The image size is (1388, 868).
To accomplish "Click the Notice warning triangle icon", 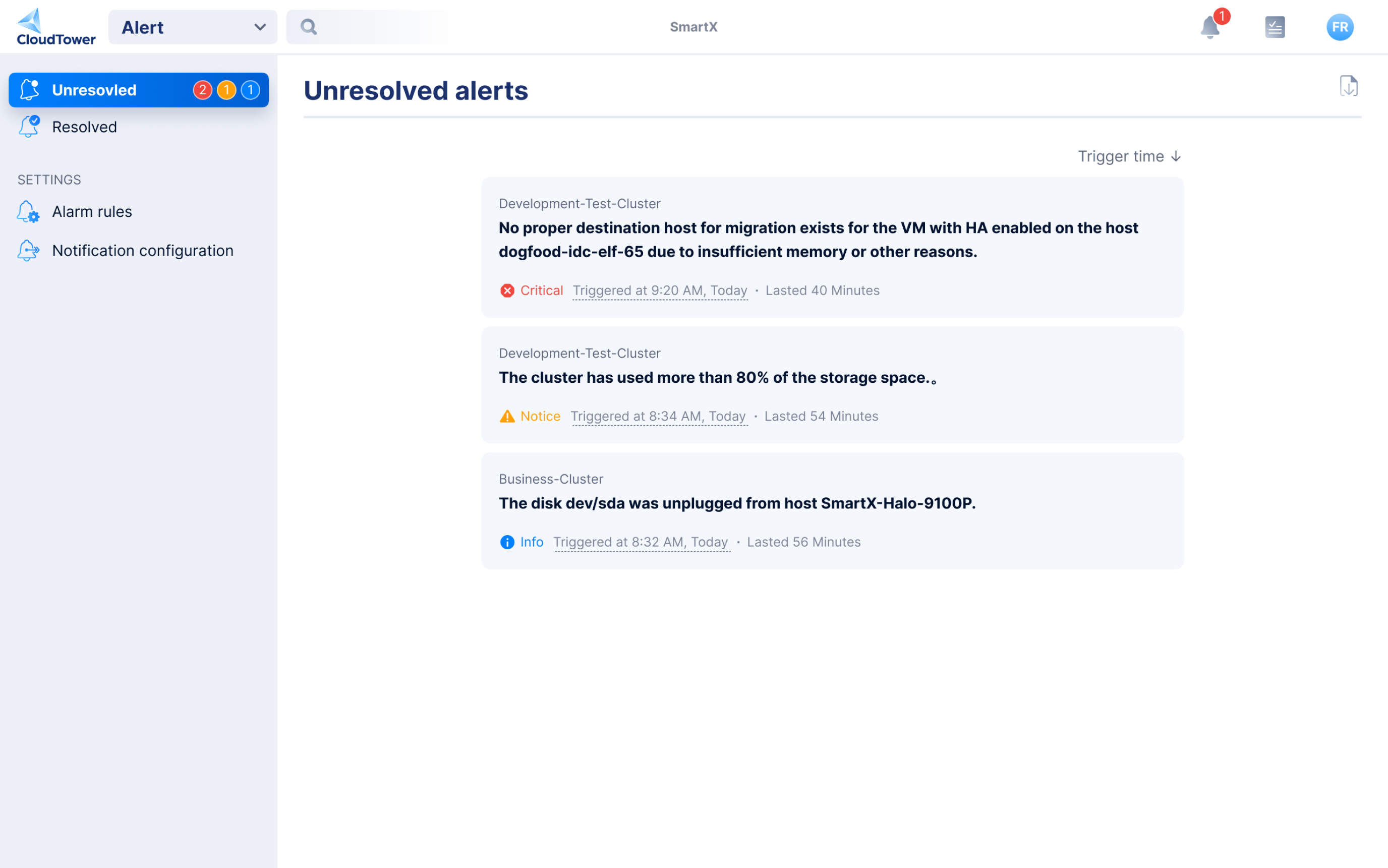I will (507, 416).
